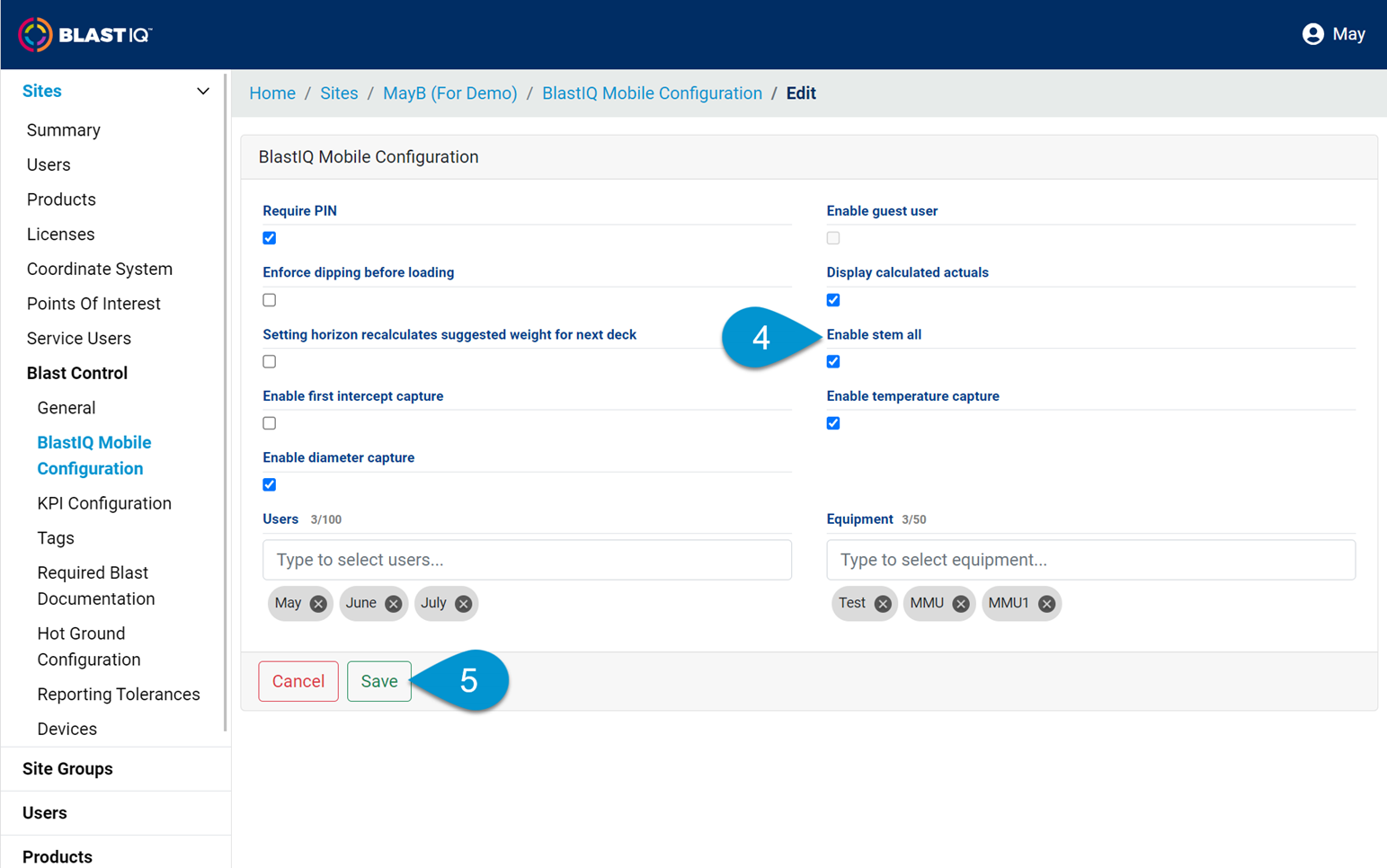Open the top-level Products section
Viewport: 1387px width, 868px height.
[58, 857]
